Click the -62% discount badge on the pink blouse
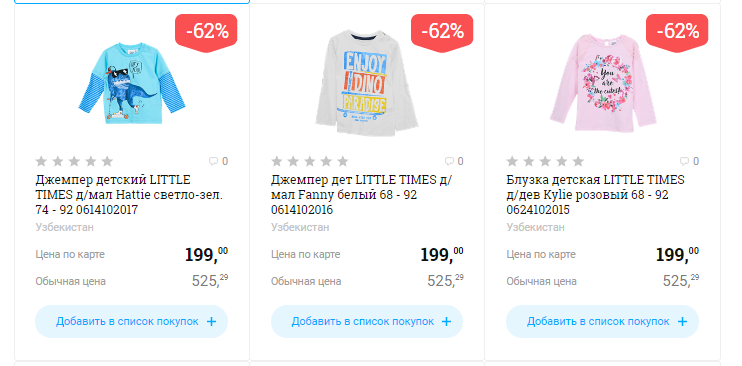 click(677, 33)
